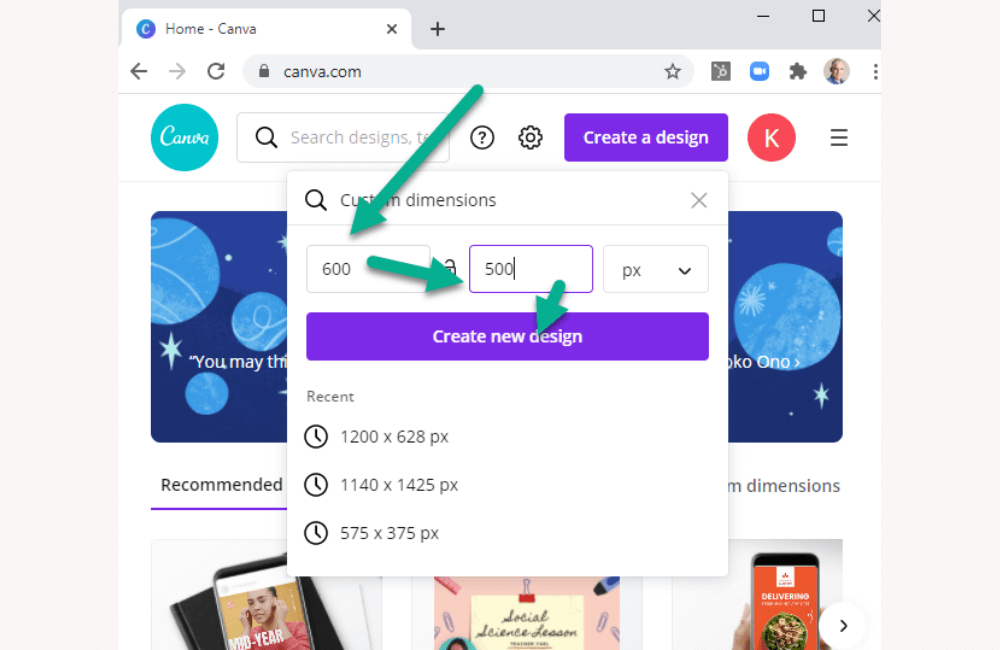
Task: Close the custom dimensions popup
Action: coord(699,200)
